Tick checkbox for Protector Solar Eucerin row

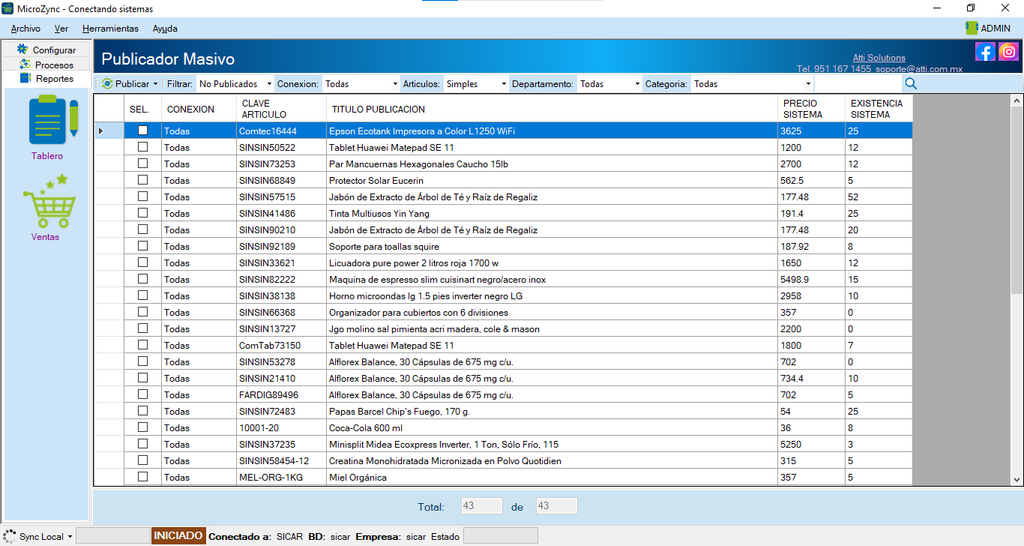[x=142, y=180]
